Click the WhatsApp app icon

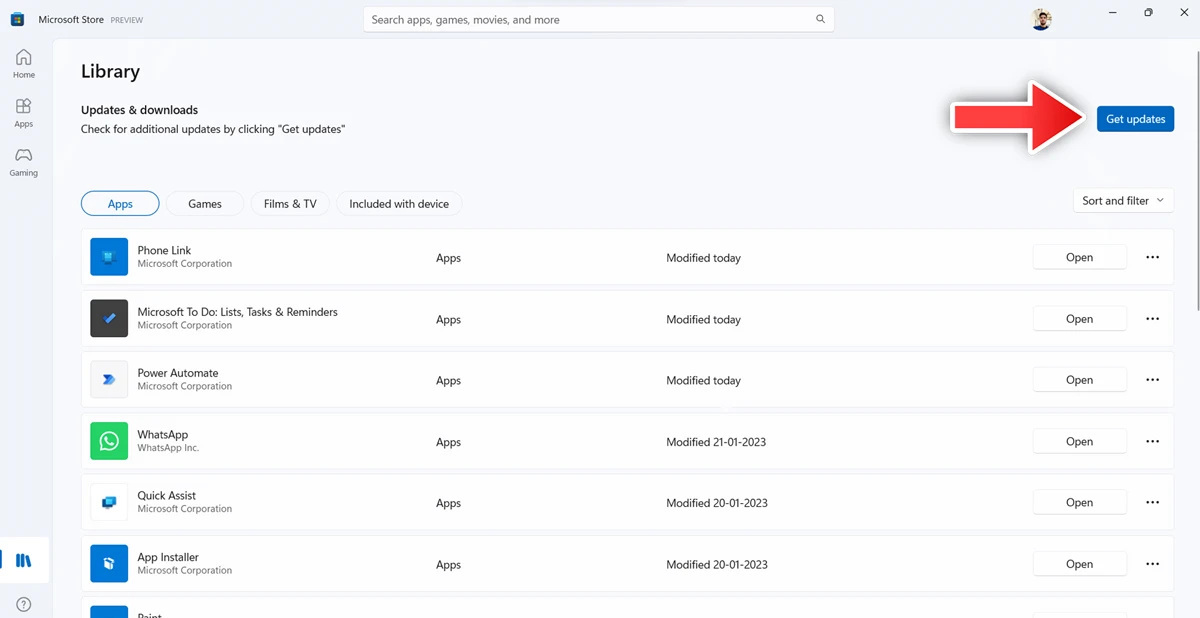coord(109,441)
